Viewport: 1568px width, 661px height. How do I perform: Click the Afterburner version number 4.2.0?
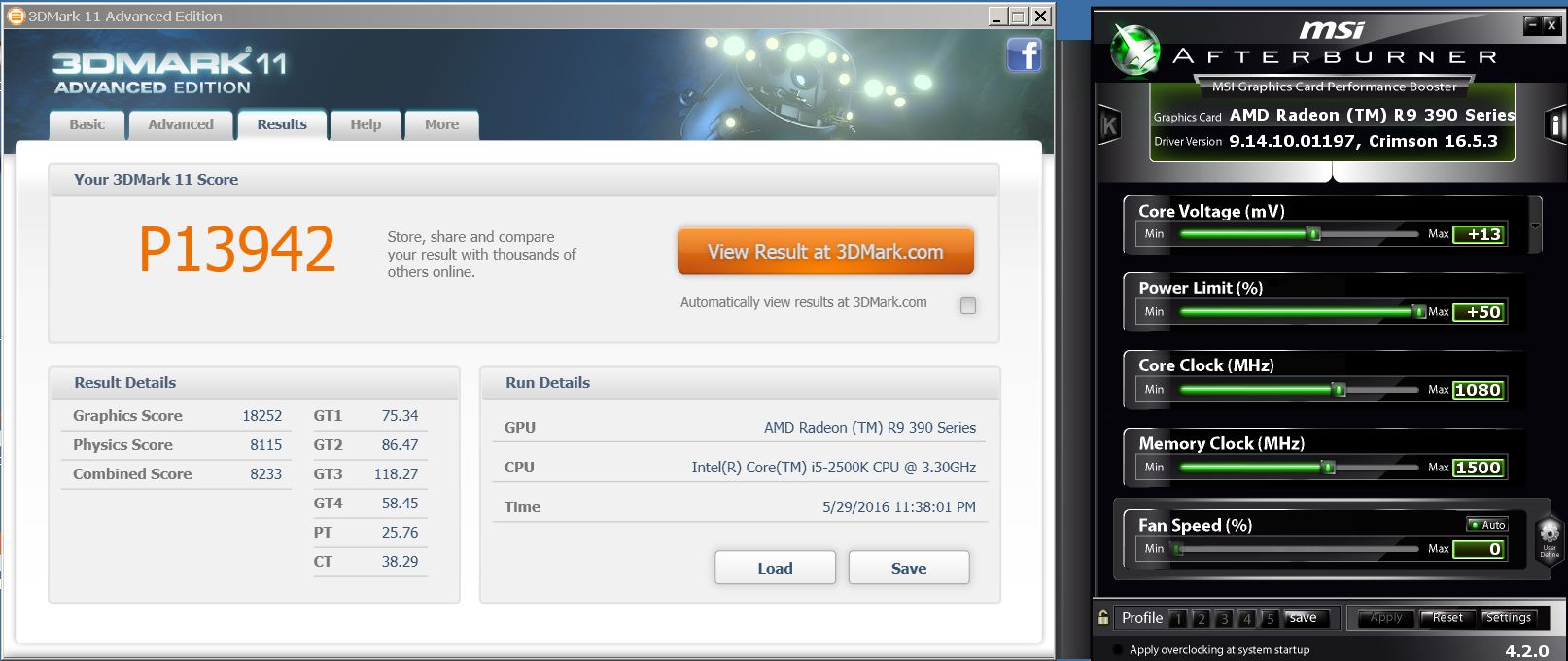tap(1526, 651)
